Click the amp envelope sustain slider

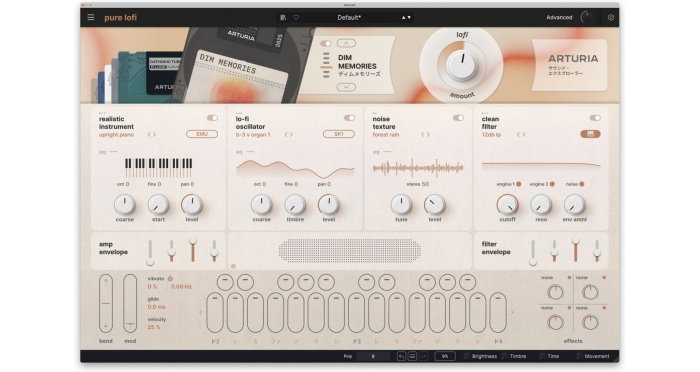point(192,249)
